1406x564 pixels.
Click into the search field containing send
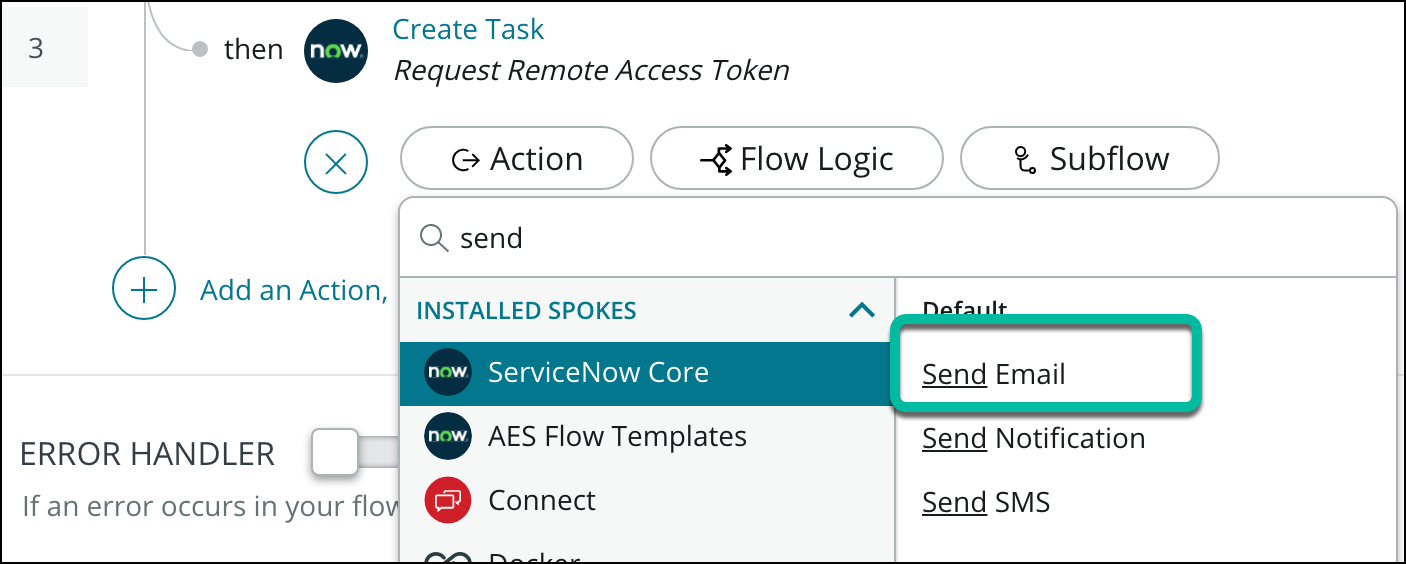click(x=900, y=238)
